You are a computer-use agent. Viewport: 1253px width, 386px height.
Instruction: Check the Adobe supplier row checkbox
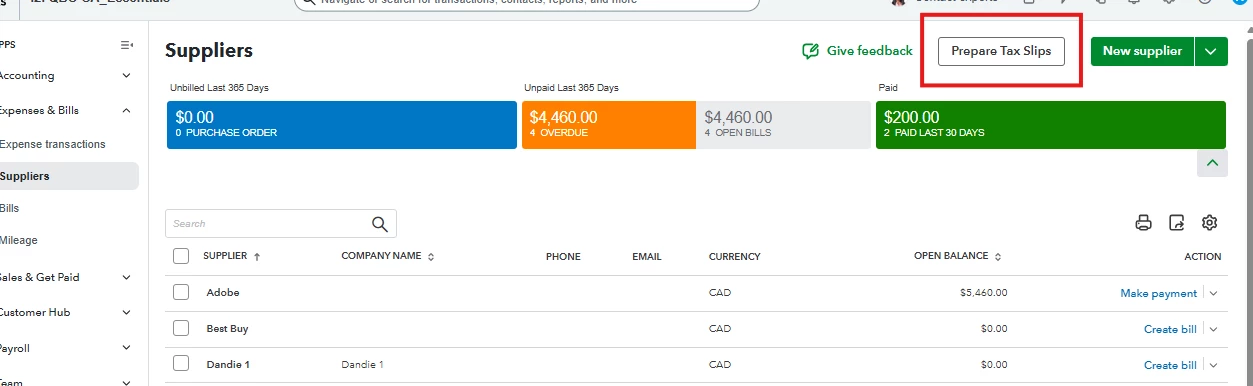tap(181, 292)
